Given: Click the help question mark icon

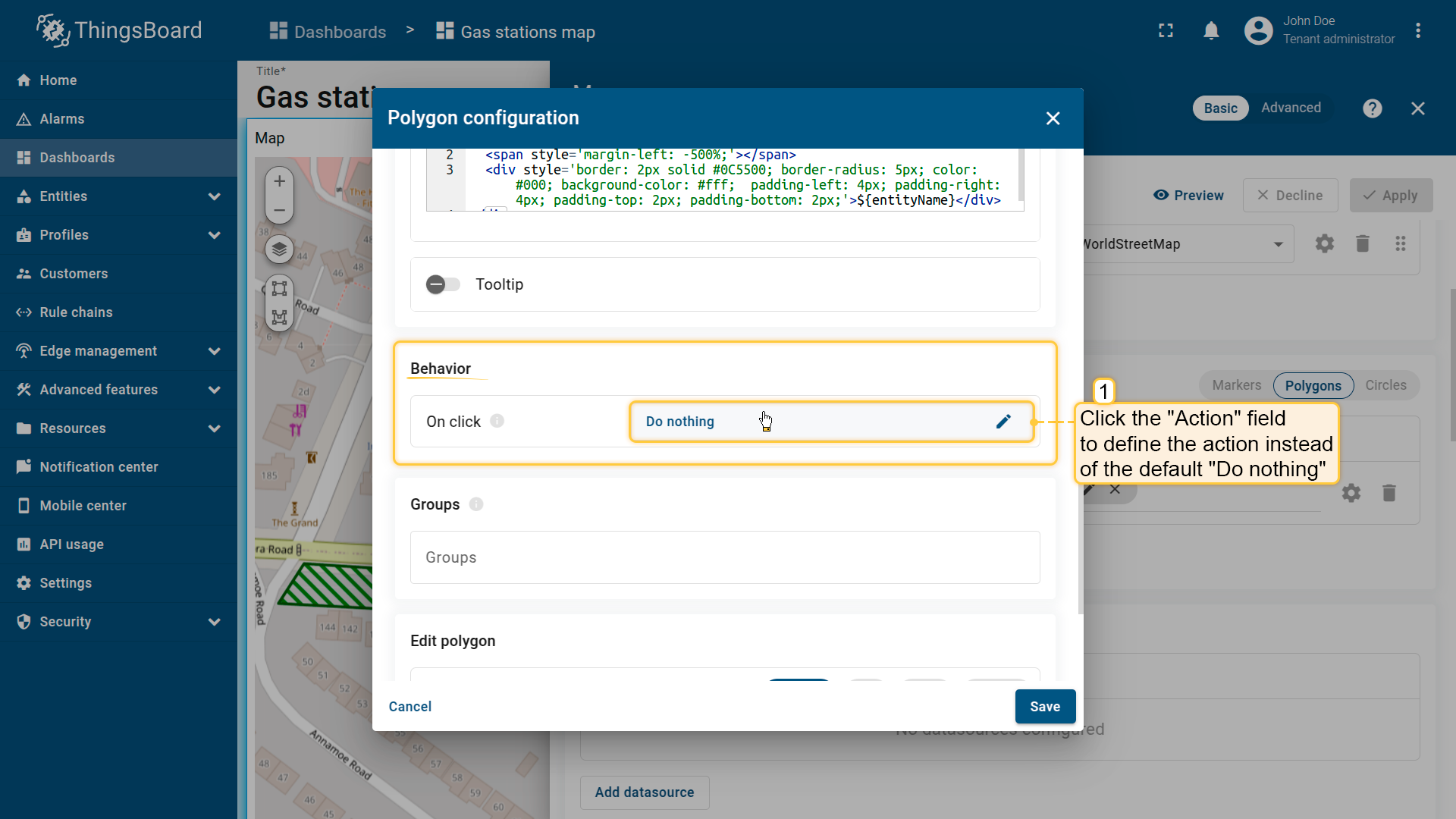Looking at the screenshot, I should [x=1372, y=108].
